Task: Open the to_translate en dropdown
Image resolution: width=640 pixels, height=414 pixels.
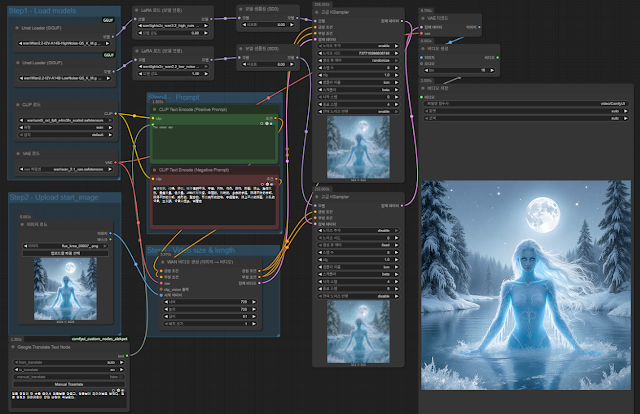Action: click(x=69, y=369)
